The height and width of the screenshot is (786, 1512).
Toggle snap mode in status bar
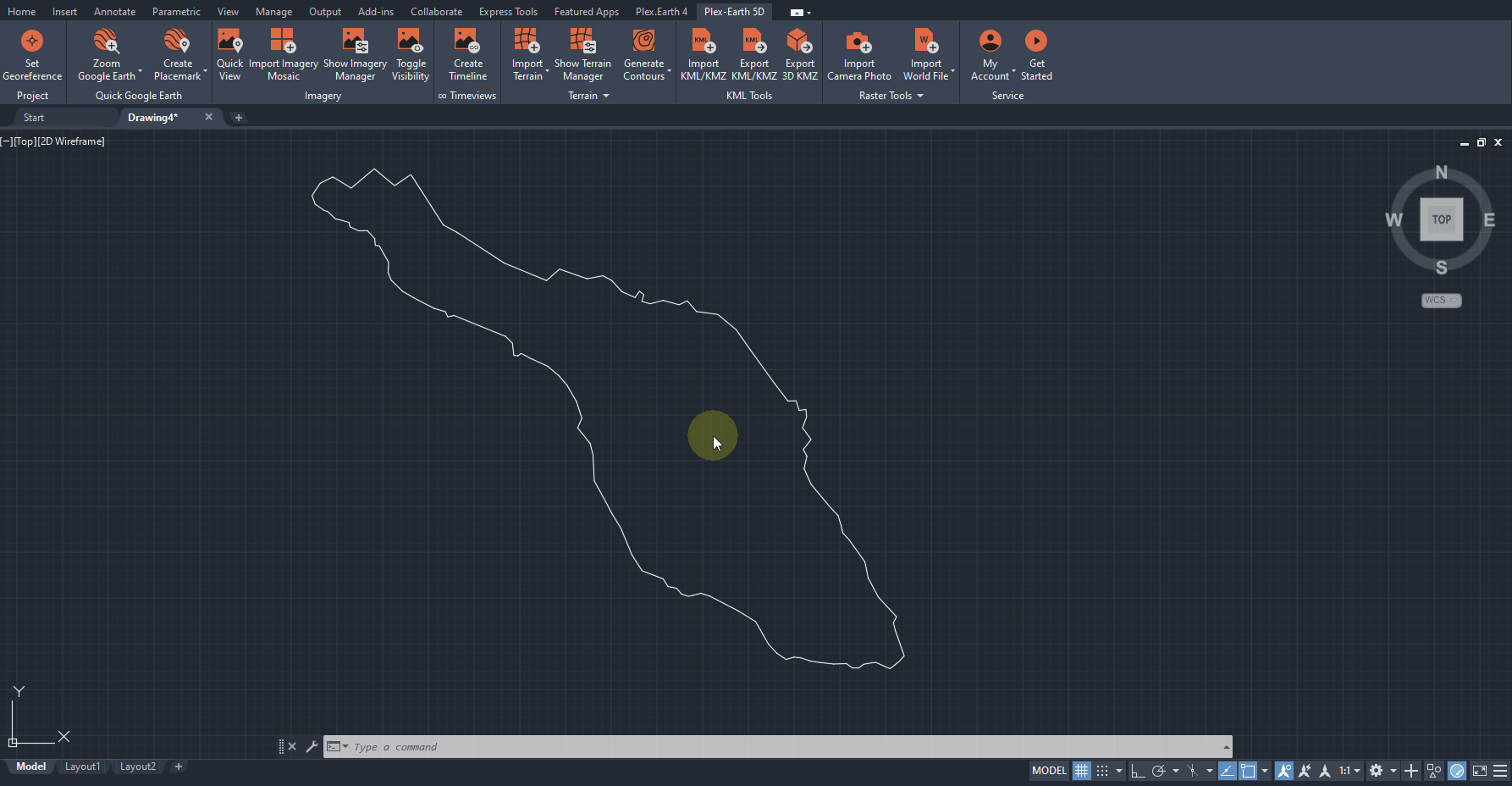[1101, 771]
